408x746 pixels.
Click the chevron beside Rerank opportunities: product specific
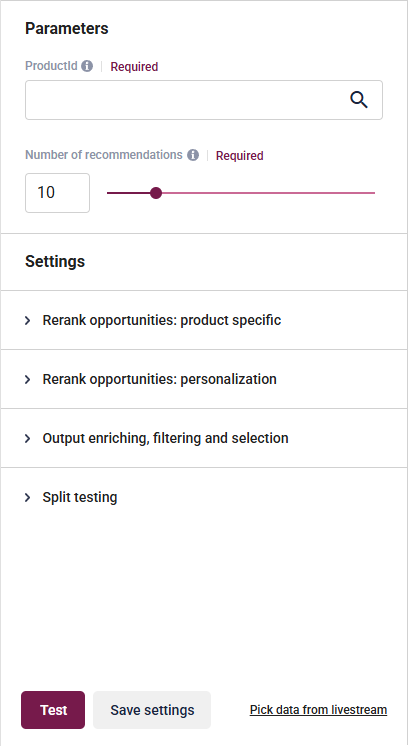(28, 321)
